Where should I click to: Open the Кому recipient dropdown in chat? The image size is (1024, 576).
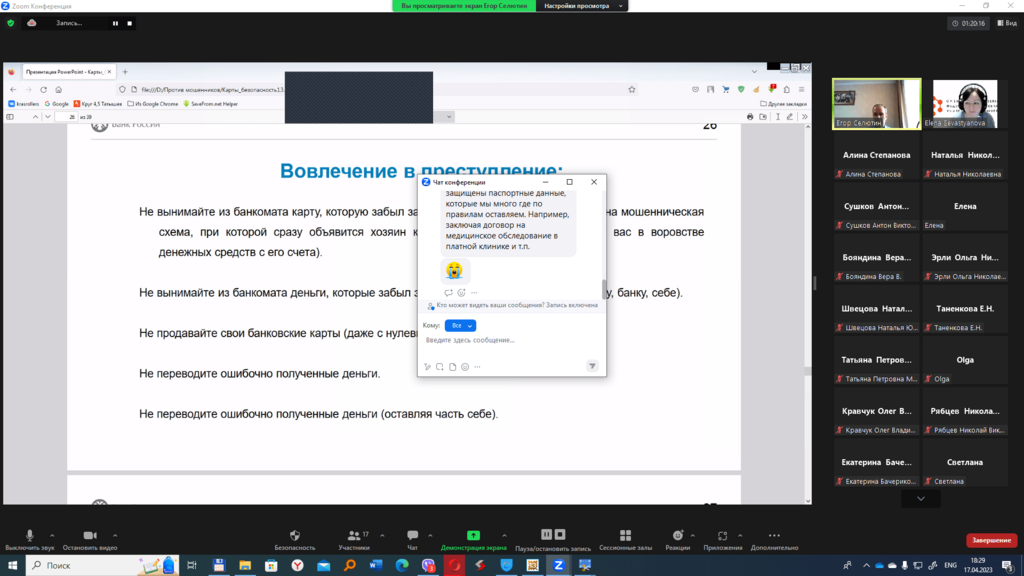point(460,325)
